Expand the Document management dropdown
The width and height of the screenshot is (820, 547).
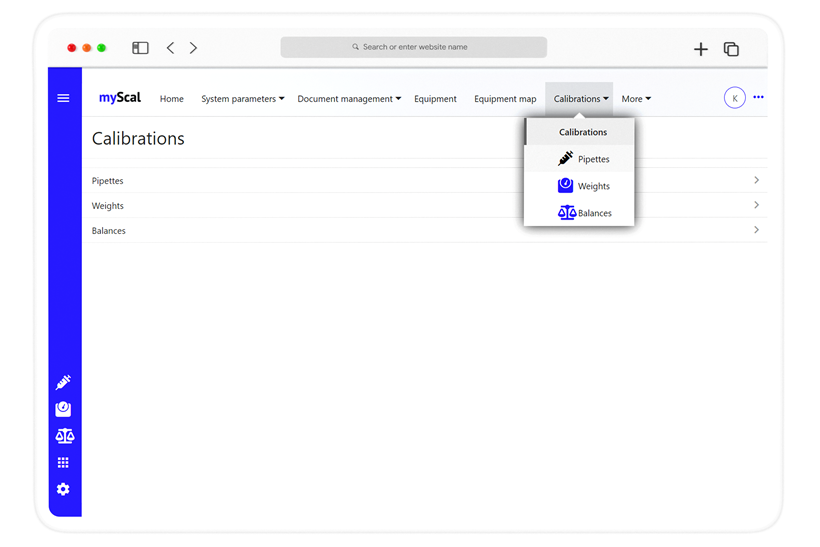pyautogui.click(x=349, y=99)
